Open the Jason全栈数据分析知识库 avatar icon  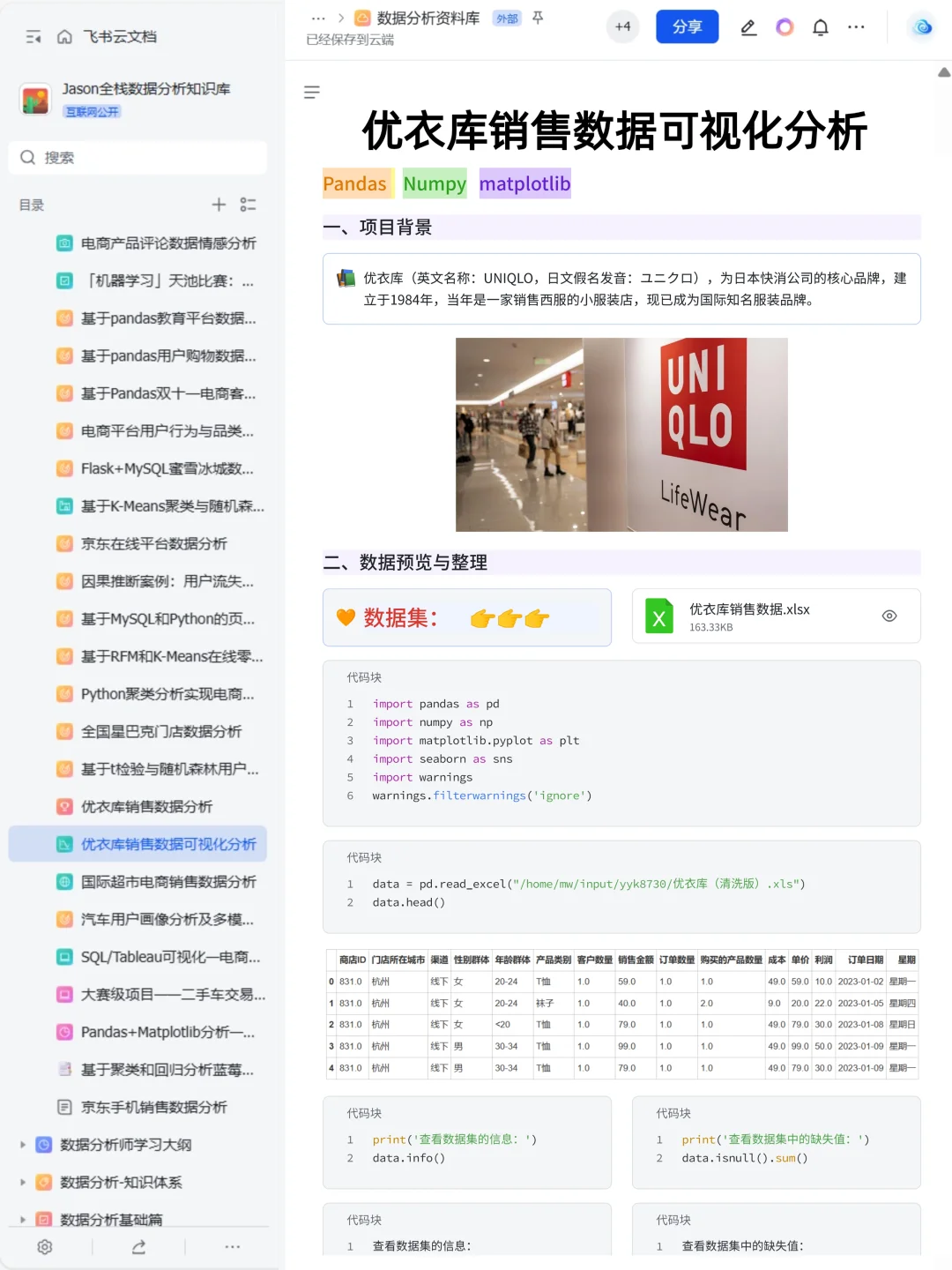[x=36, y=100]
